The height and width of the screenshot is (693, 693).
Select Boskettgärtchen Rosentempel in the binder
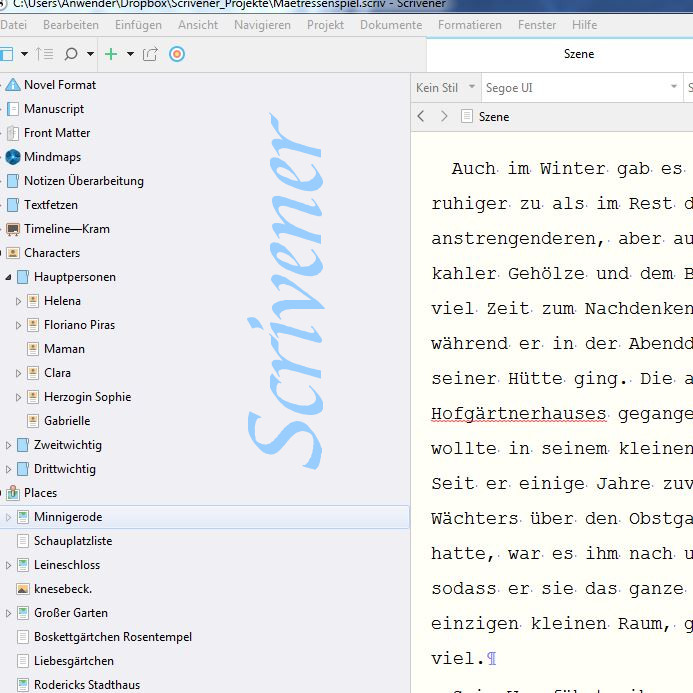[113, 637]
